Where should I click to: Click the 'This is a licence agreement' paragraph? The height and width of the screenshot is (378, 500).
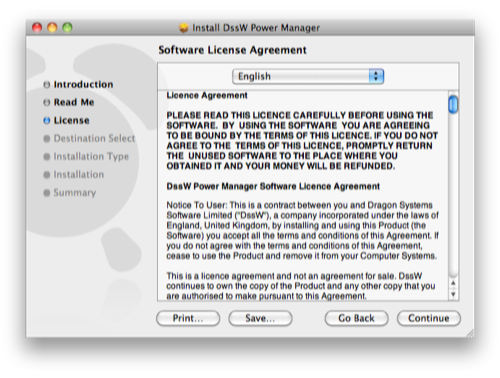pos(301,286)
